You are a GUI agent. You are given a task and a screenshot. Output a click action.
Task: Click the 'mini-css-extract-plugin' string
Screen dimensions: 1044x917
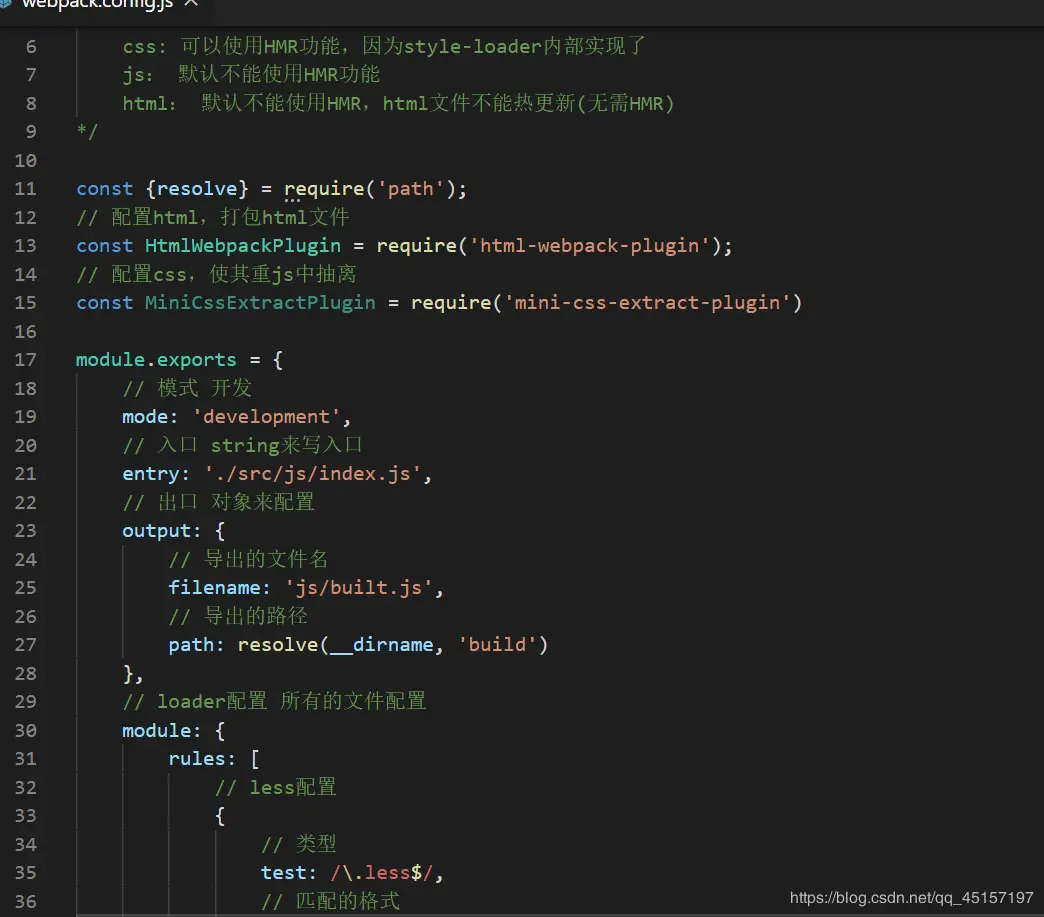647,303
